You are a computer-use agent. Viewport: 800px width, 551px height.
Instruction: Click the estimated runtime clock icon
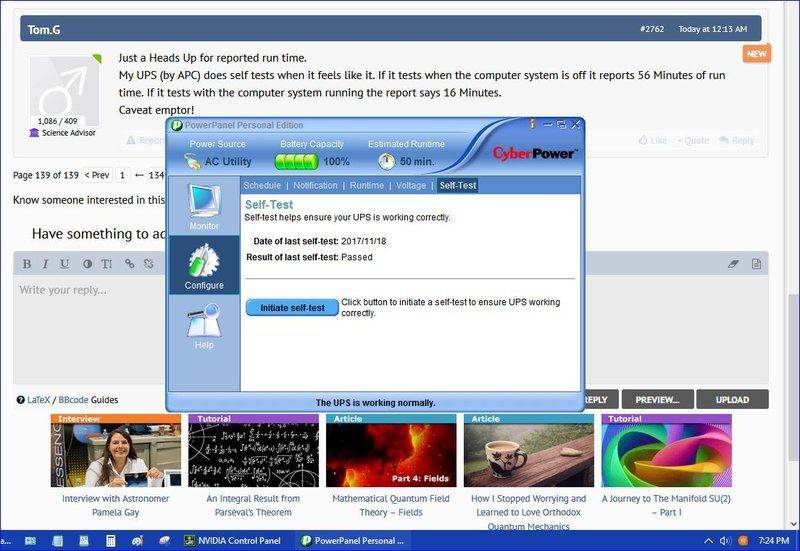[387, 162]
